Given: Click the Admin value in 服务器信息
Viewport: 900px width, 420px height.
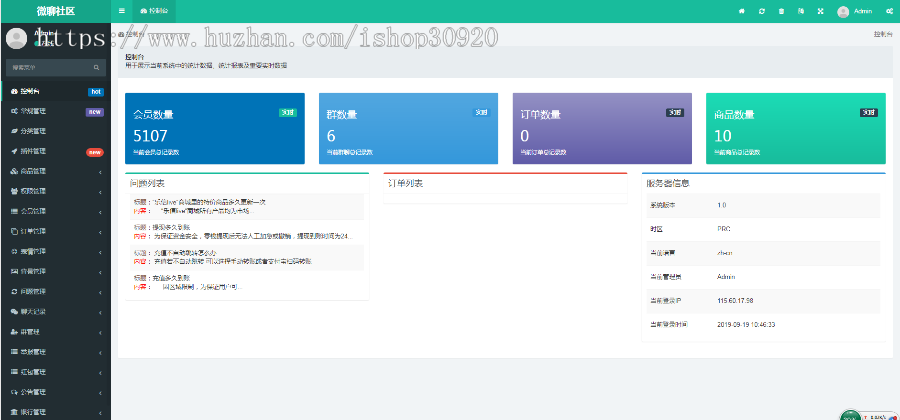Looking at the screenshot, I should pos(726,277).
